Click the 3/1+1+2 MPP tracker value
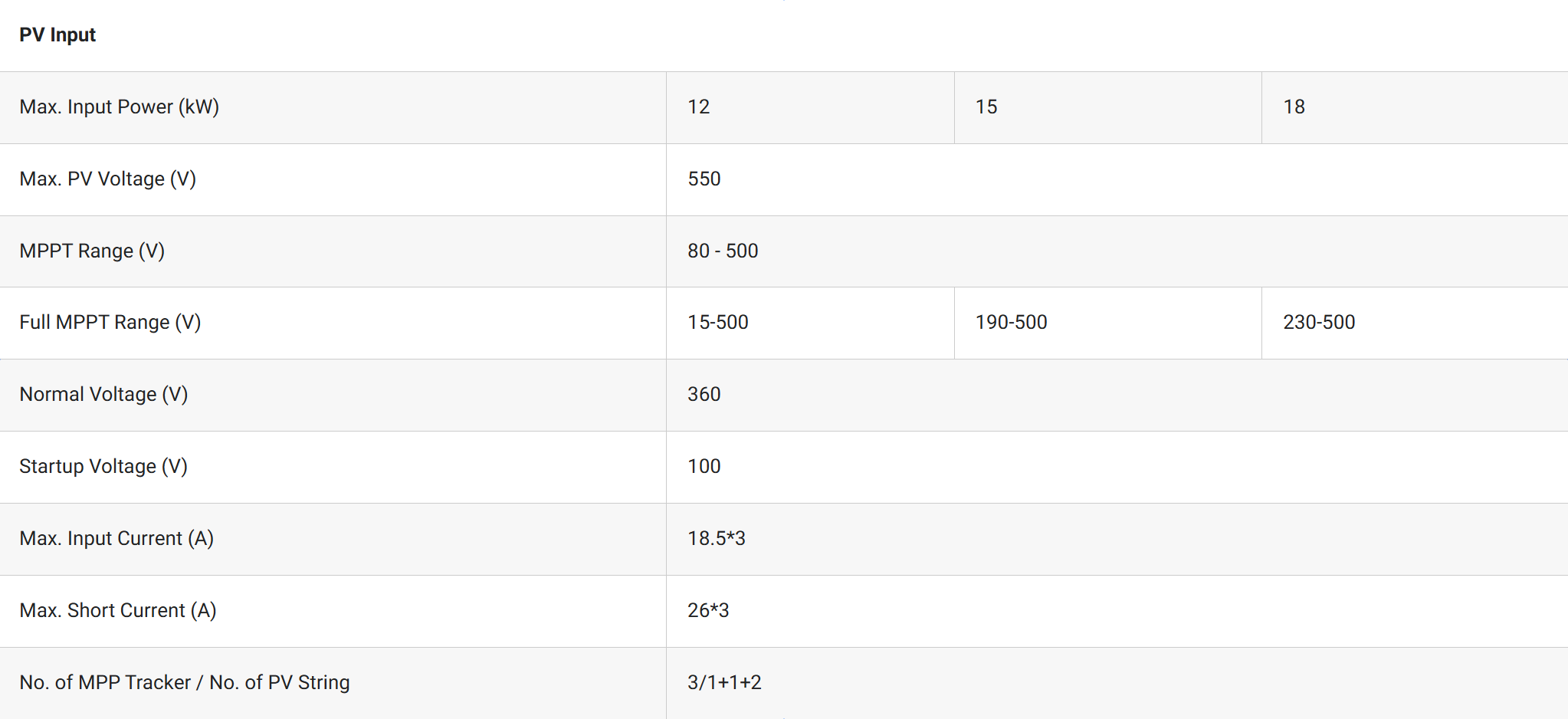 [x=723, y=682]
